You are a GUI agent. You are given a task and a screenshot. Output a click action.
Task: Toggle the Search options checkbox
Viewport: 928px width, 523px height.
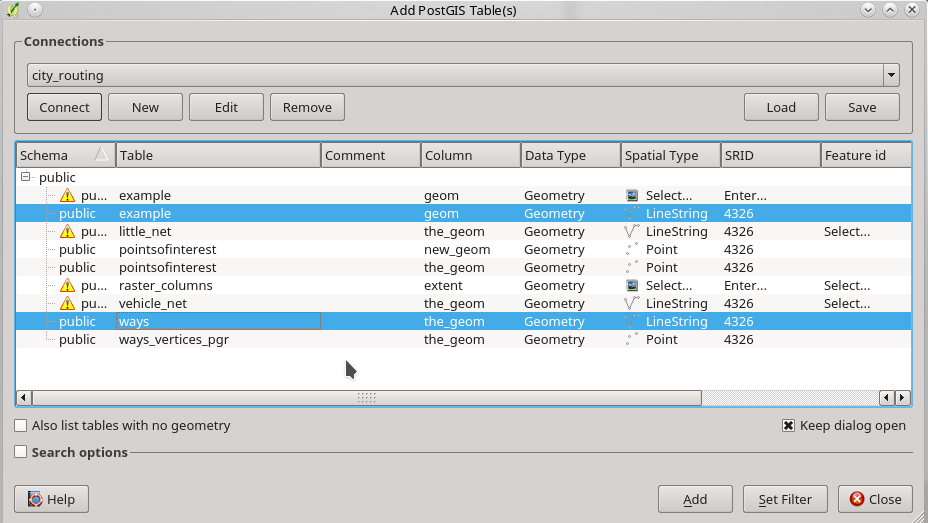pos(21,452)
